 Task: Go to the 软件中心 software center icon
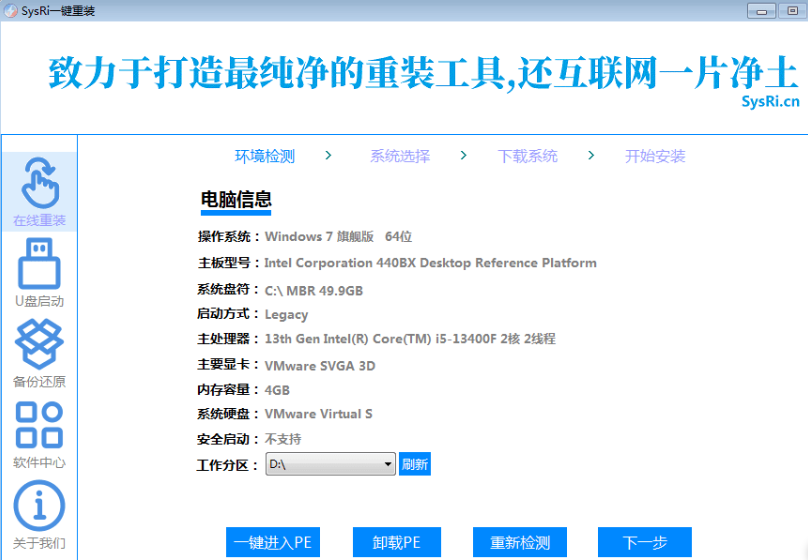coord(39,432)
